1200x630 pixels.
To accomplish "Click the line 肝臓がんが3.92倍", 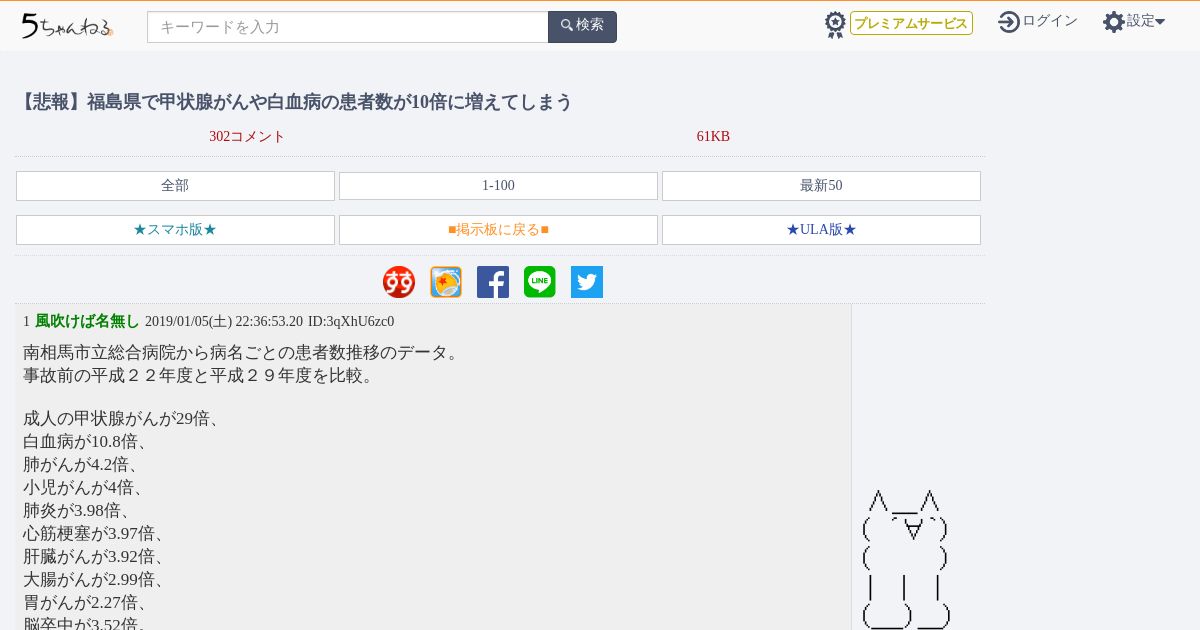I will tap(94, 557).
